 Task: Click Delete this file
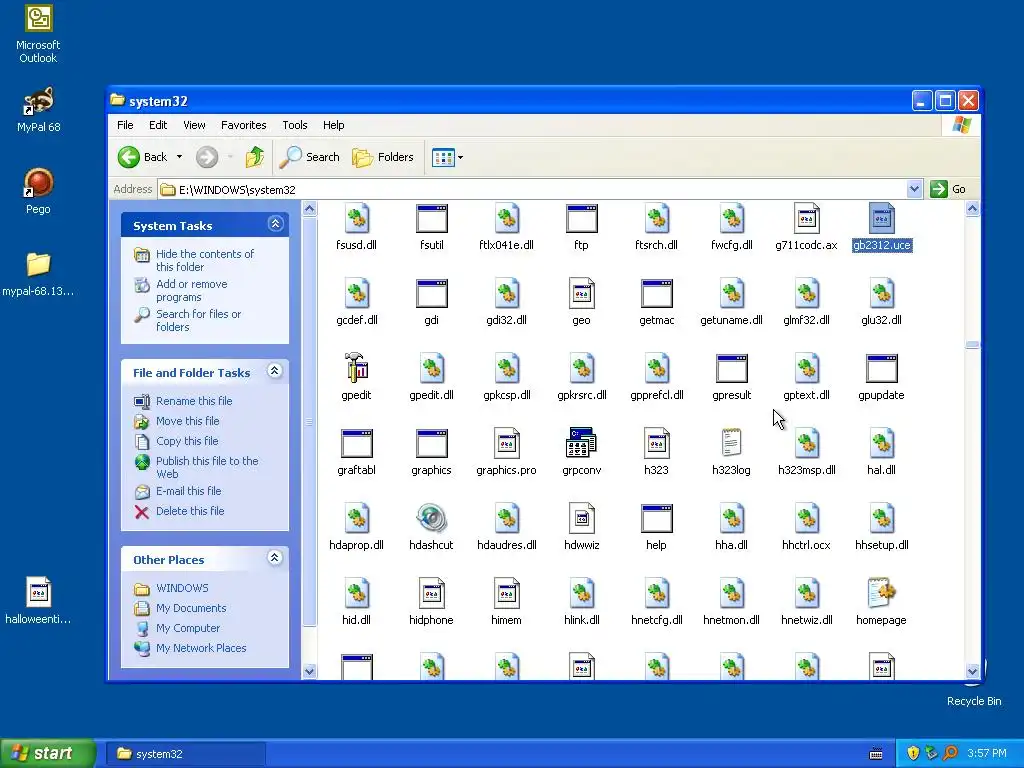(x=189, y=511)
